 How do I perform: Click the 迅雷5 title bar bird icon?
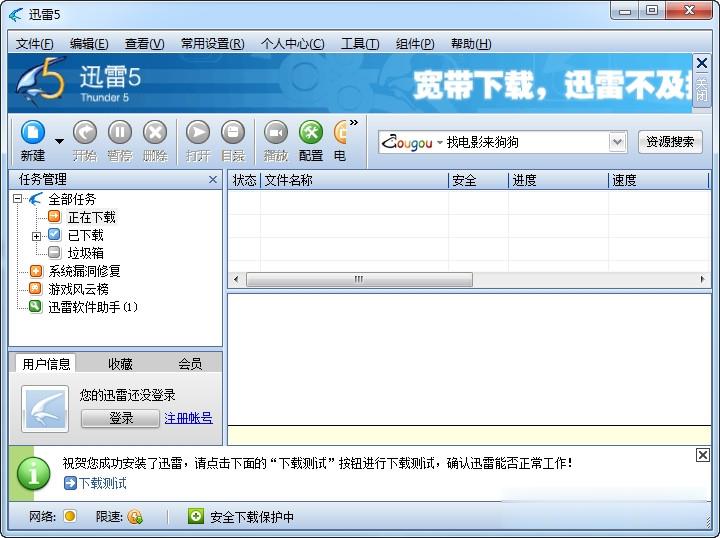16,15
